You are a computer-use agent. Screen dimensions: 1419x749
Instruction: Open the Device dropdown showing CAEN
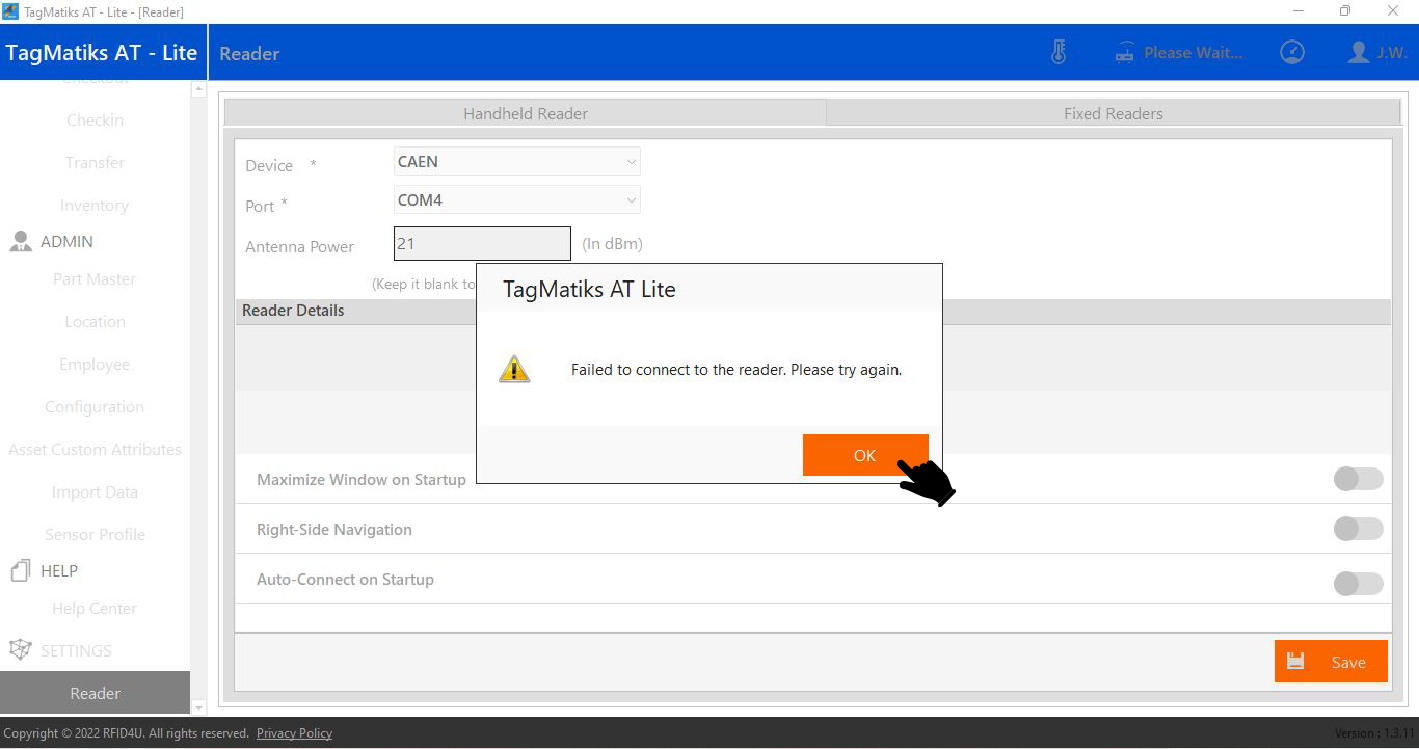[x=517, y=161]
